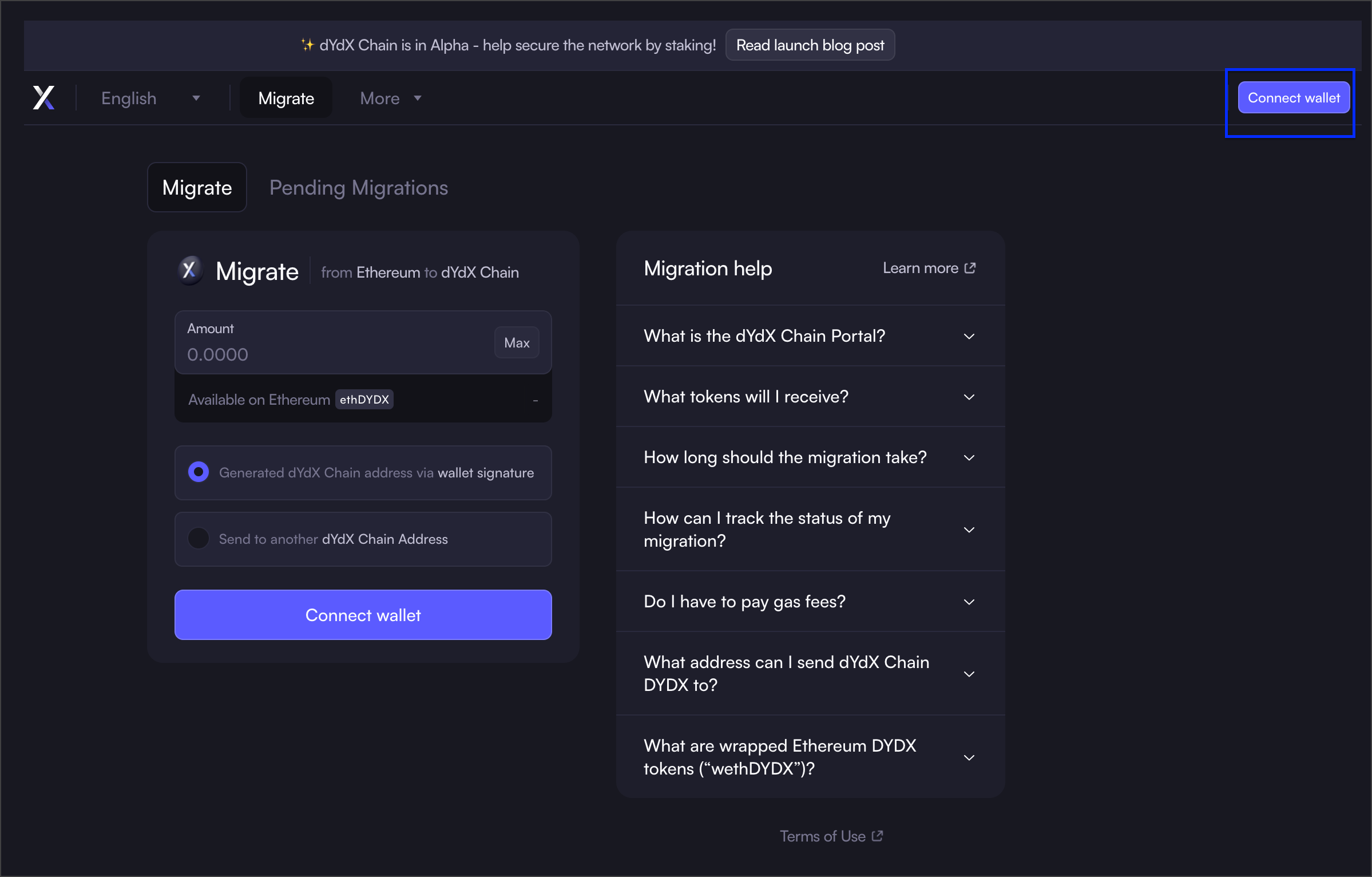The image size is (1372, 877).
Task: Click Connect wallet button in top-right corner
Action: click(x=1293, y=98)
